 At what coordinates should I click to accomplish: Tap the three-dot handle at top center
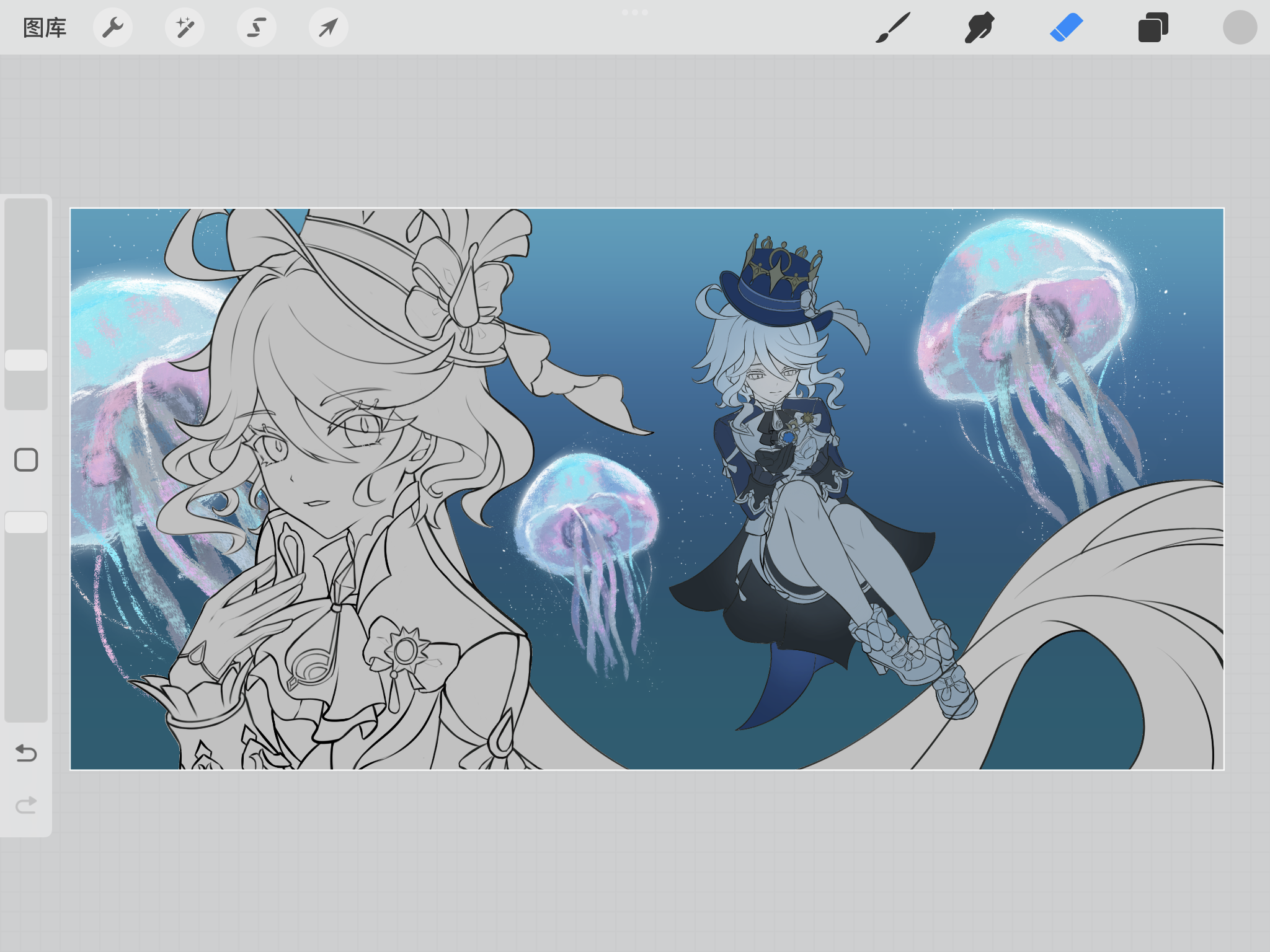(x=635, y=12)
